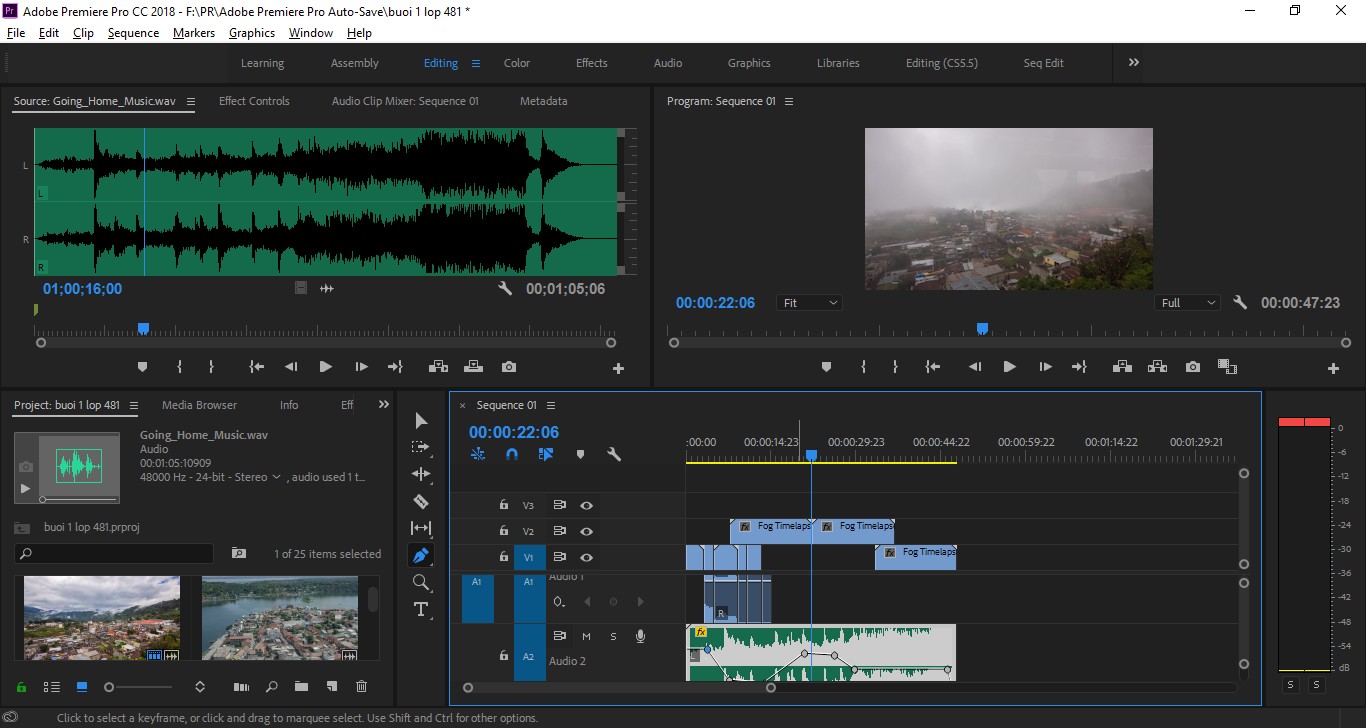Play the Source monitor clip
The width and height of the screenshot is (1366, 728).
[325, 367]
